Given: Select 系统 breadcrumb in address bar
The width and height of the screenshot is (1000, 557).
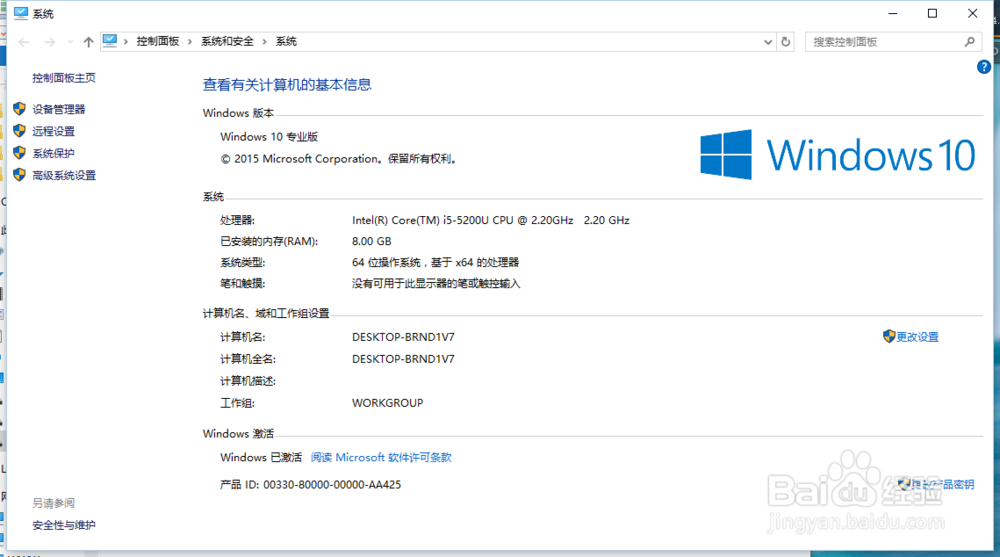Looking at the screenshot, I should (286, 41).
